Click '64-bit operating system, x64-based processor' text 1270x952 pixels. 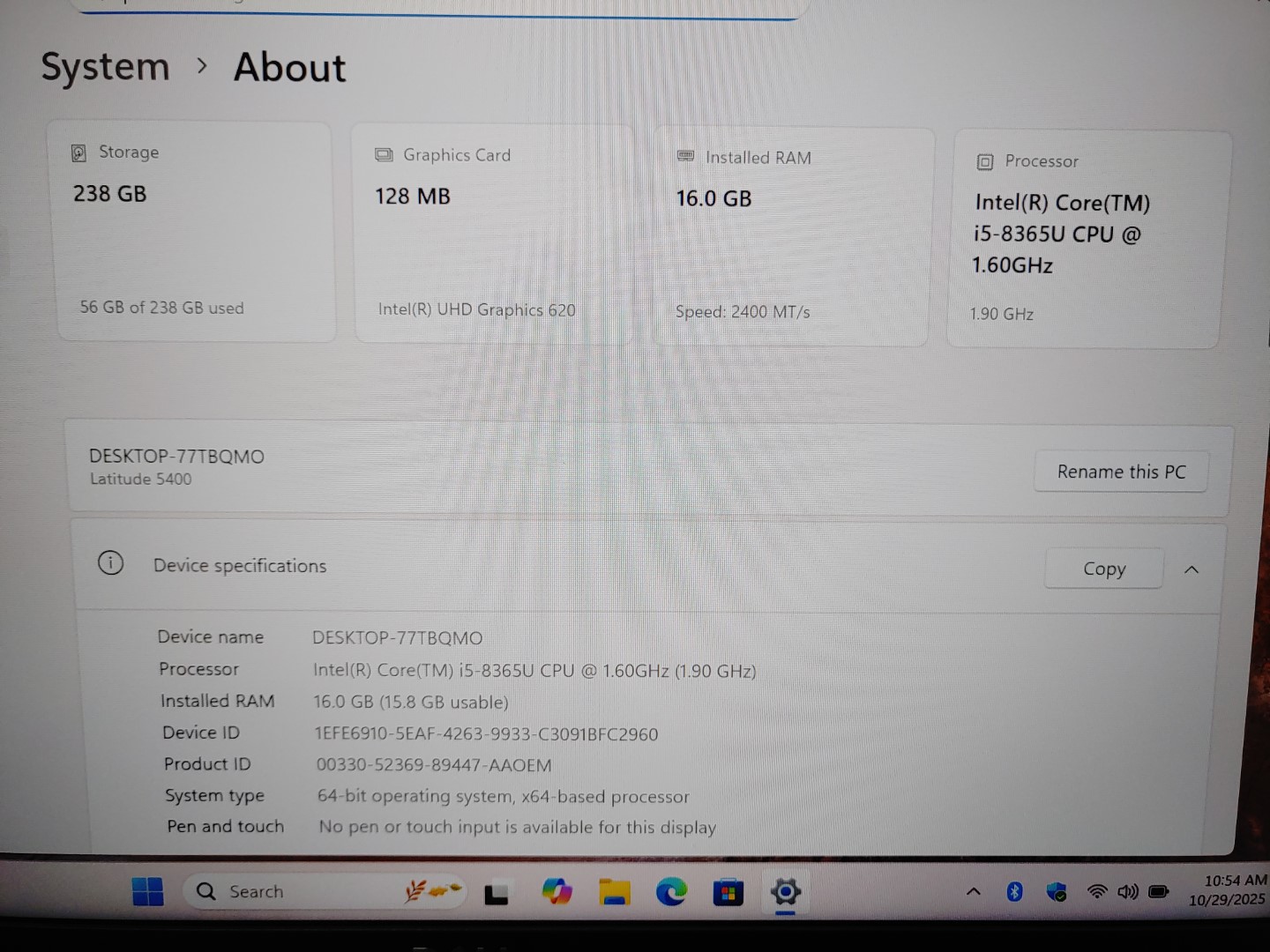point(503,797)
